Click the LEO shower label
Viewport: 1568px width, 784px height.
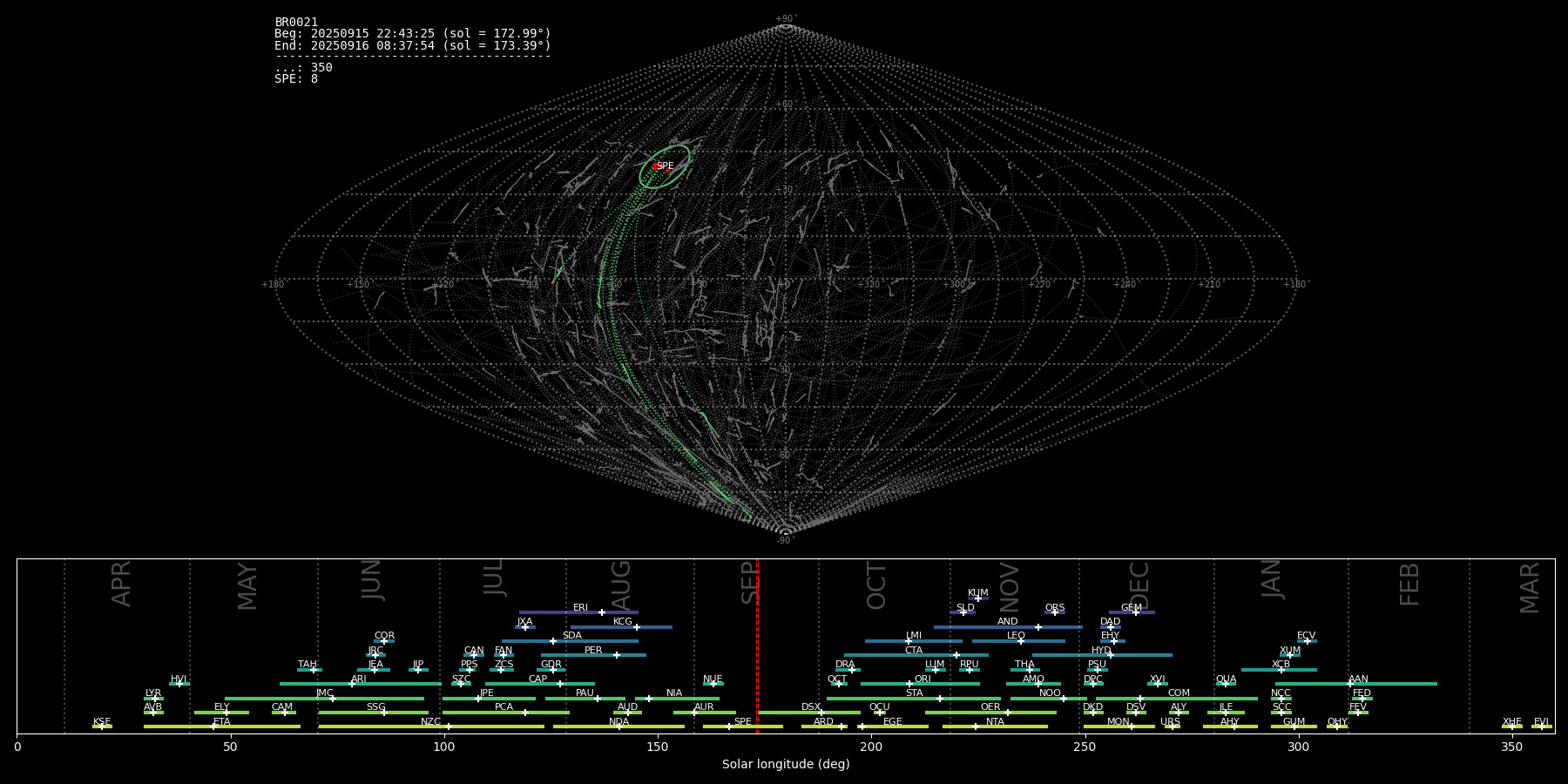point(1016,635)
